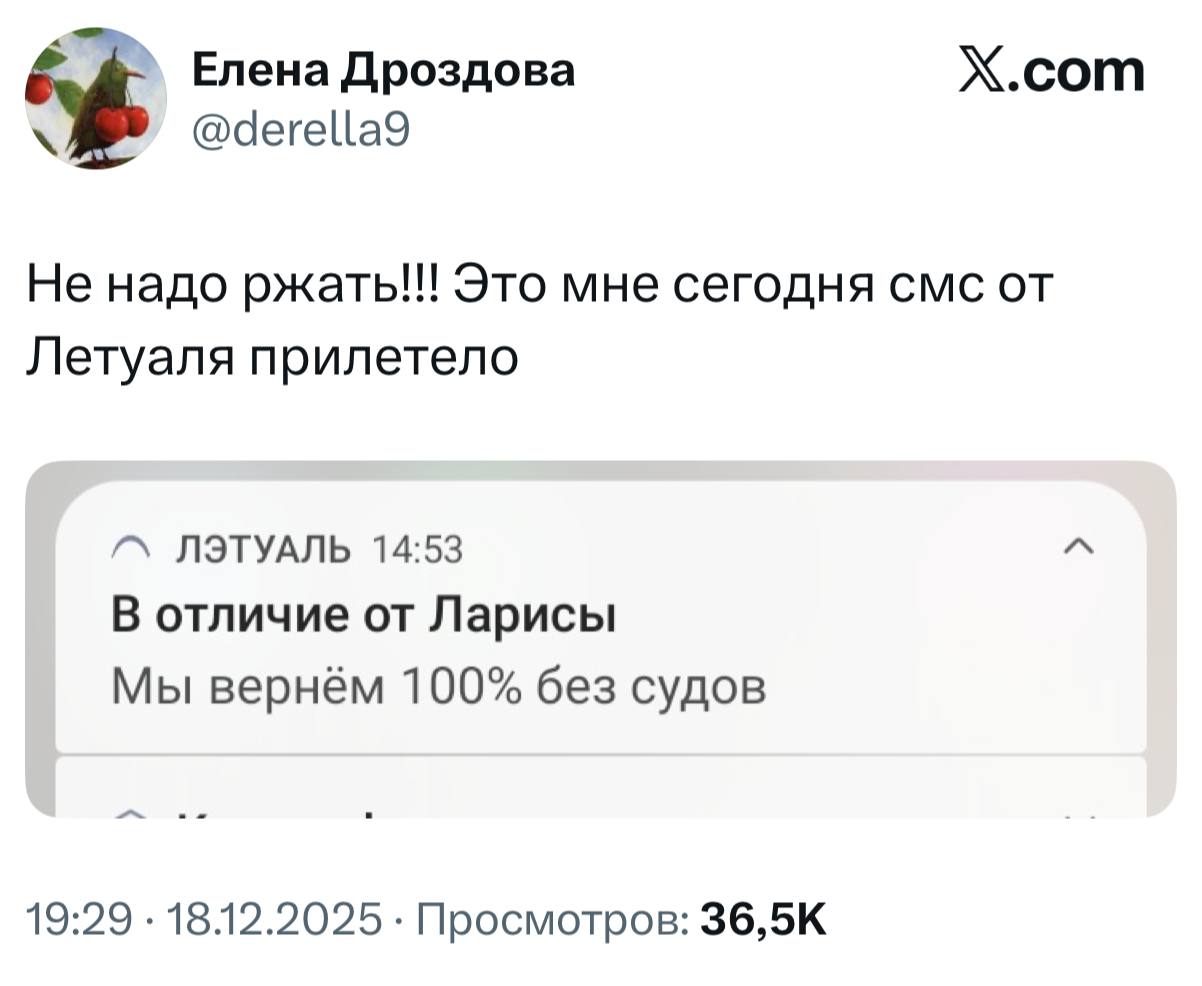1202x986 pixels.
Task: Open the 36,5K view count
Action: pos(762,916)
